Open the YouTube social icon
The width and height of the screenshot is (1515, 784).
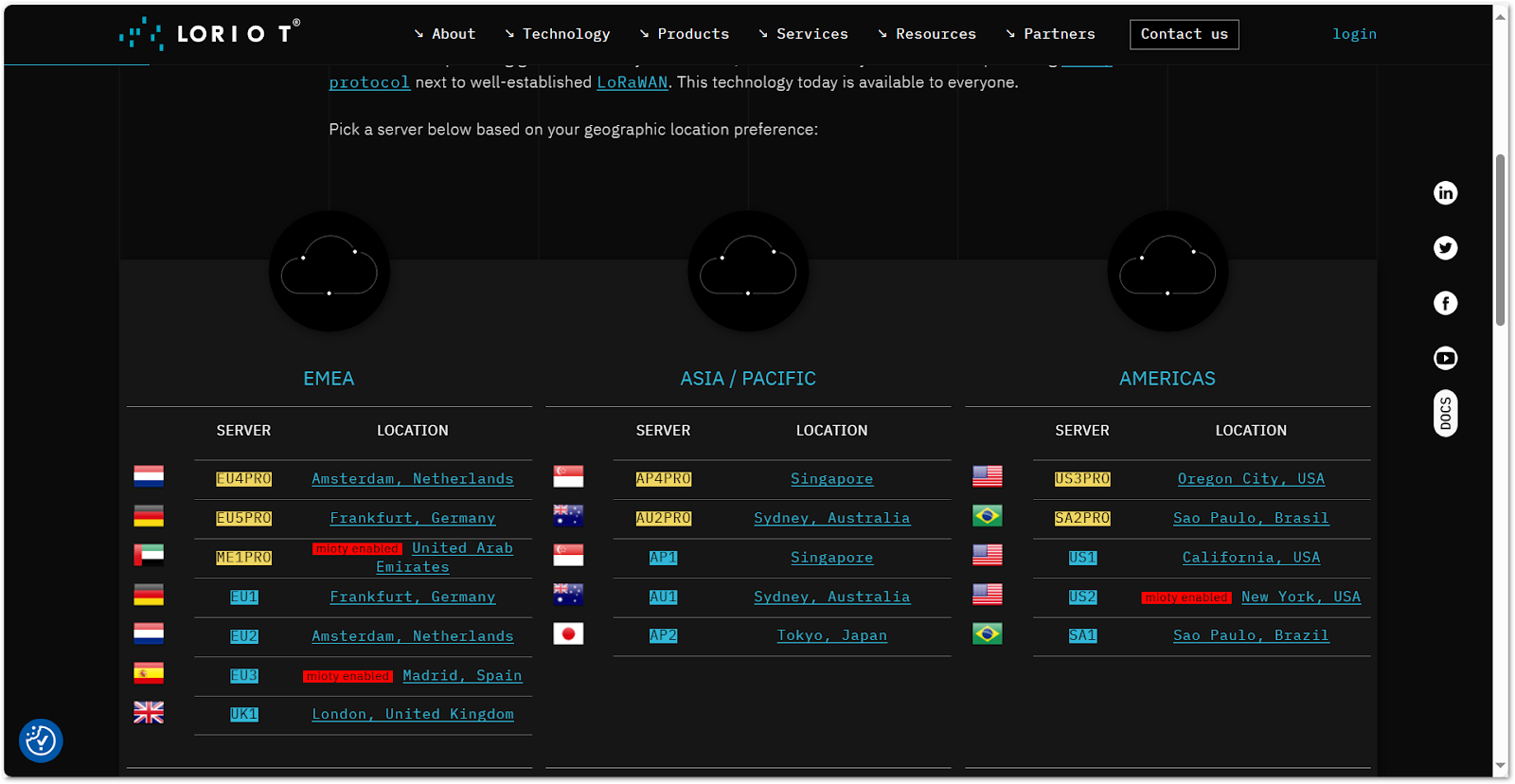tap(1445, 358)
